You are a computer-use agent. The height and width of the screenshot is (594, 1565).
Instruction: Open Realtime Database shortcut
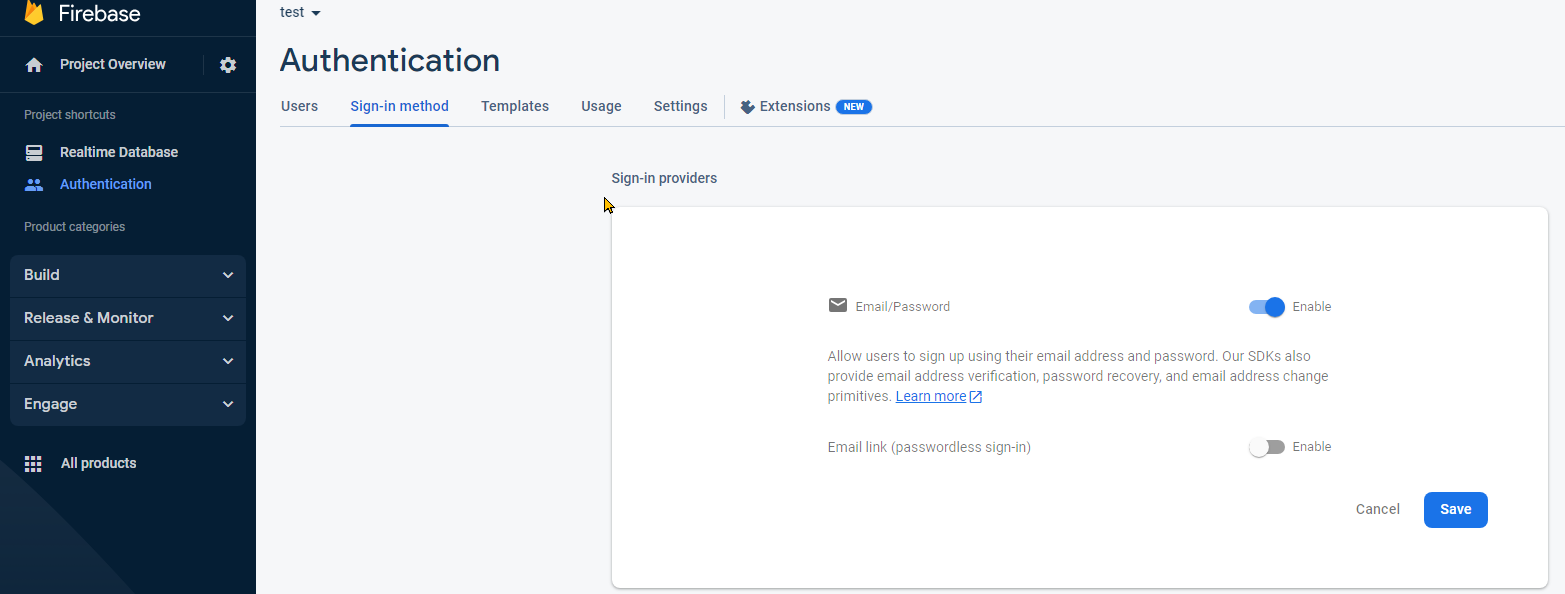pyautogui.click(x=119, y=153)
